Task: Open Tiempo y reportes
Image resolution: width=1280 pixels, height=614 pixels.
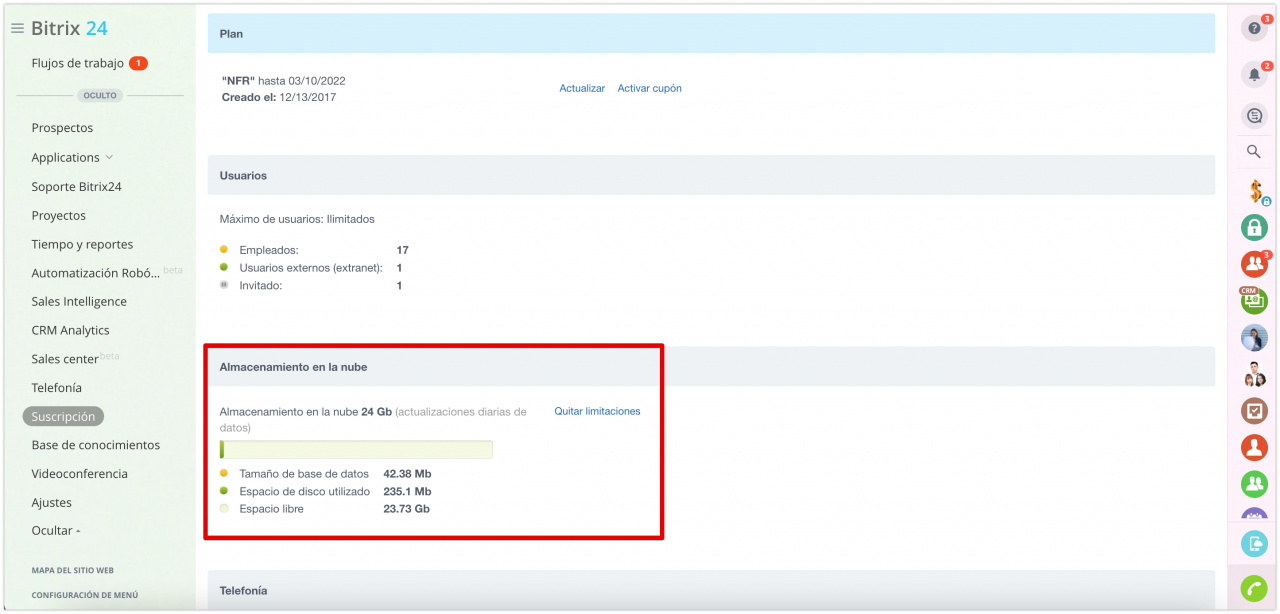Action: [82, 244]
